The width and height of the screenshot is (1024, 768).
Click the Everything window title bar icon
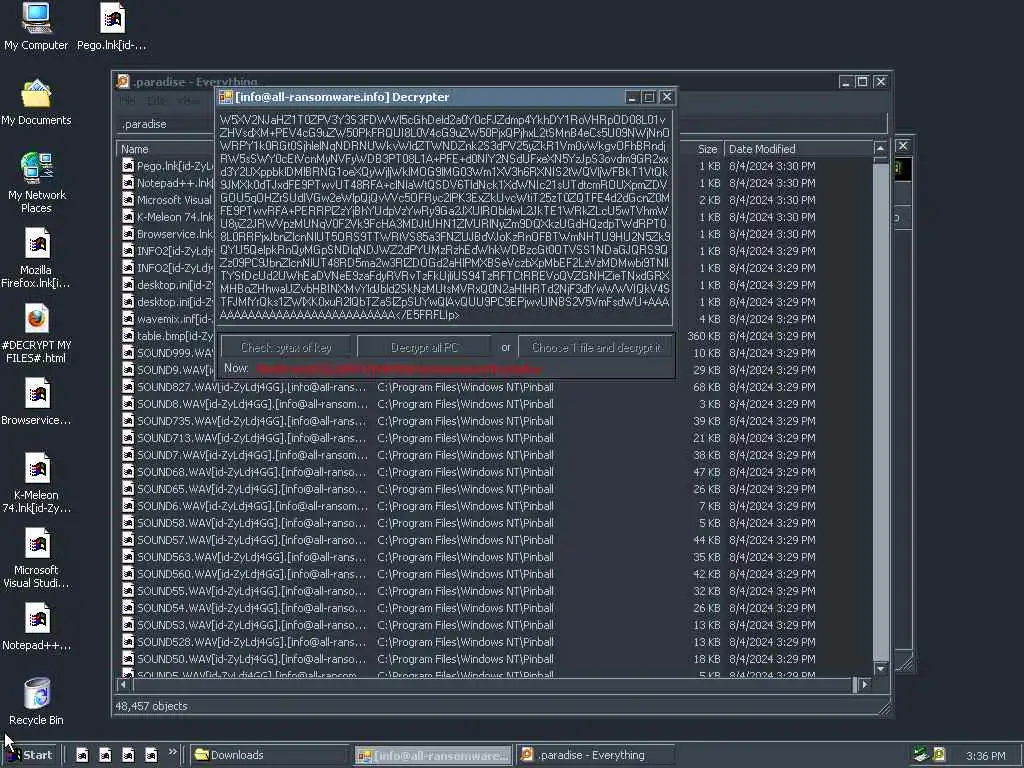pyautogui.click(x=123, y=82)
